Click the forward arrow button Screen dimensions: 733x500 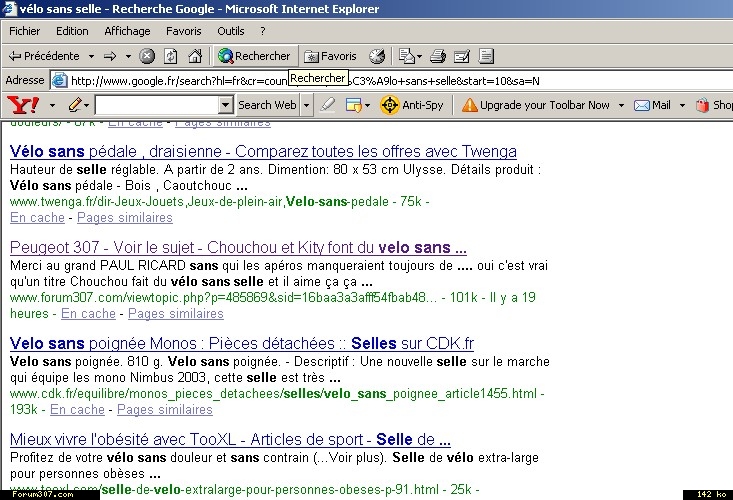110,57
